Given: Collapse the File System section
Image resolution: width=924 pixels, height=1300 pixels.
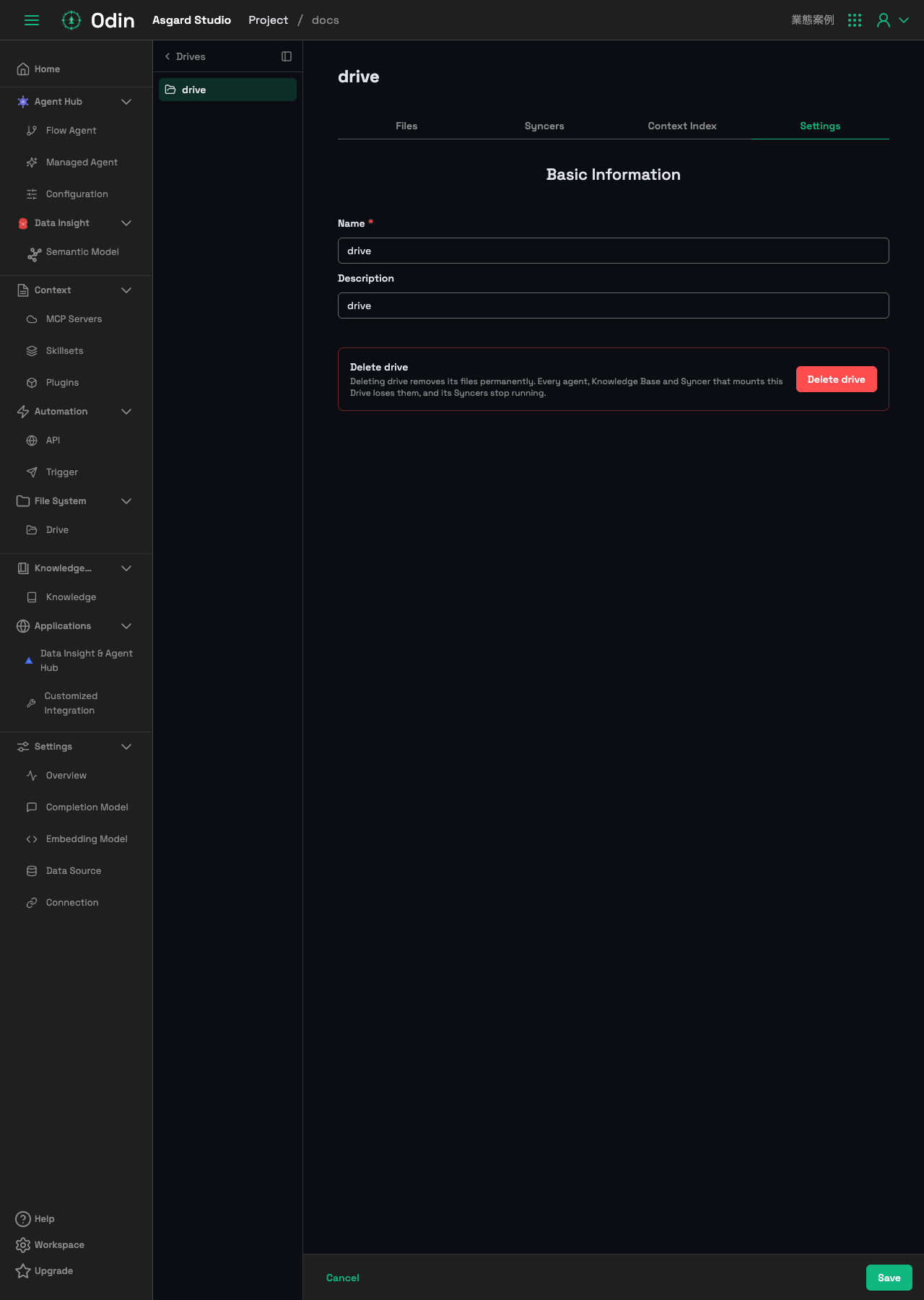Looking at the screenshot, I should [x=126, y=501].
